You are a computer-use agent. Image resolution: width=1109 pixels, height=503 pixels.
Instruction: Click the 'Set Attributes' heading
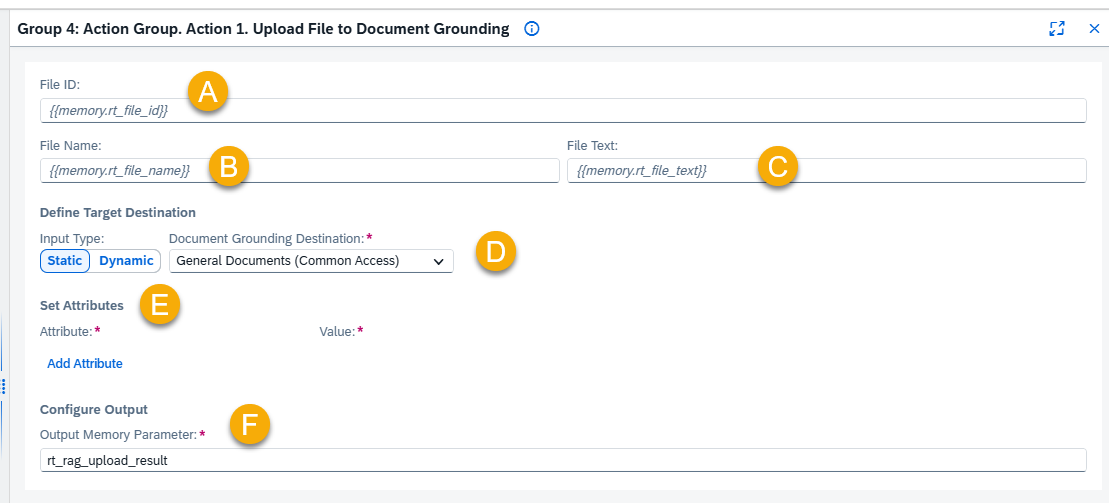[x=82, y=306]
